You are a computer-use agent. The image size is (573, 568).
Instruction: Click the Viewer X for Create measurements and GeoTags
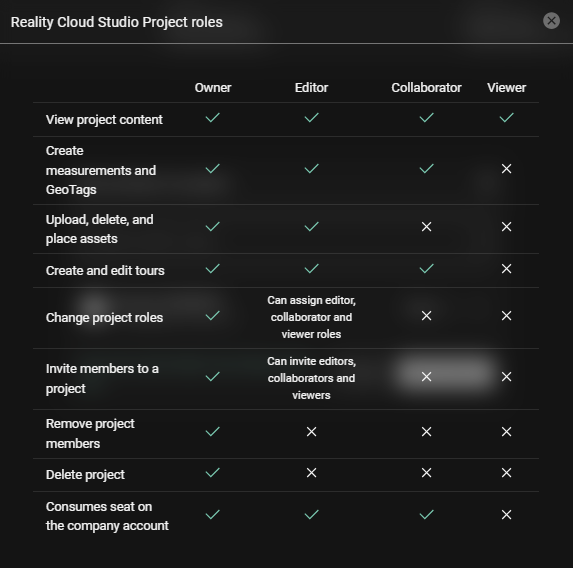click(506, 168)
